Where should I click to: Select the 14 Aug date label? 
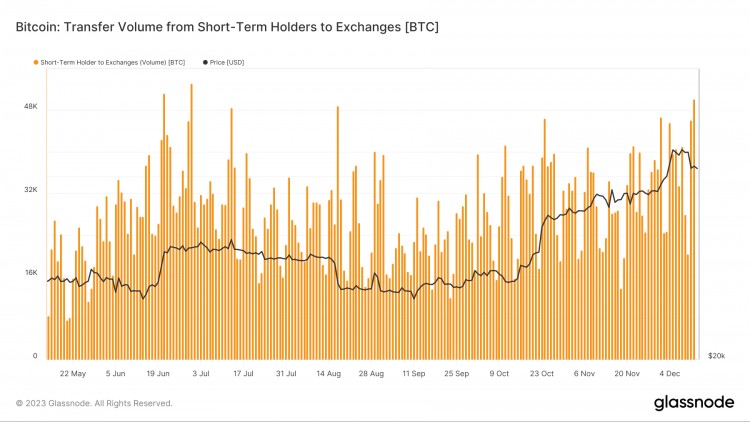coord(329,374)
